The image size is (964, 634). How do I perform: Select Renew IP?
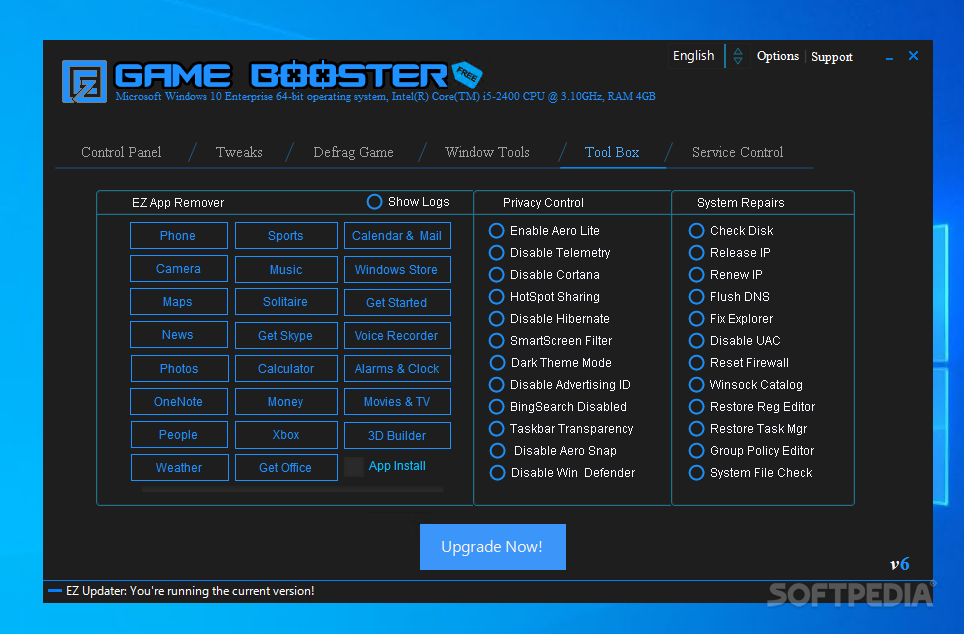[696, 274]
